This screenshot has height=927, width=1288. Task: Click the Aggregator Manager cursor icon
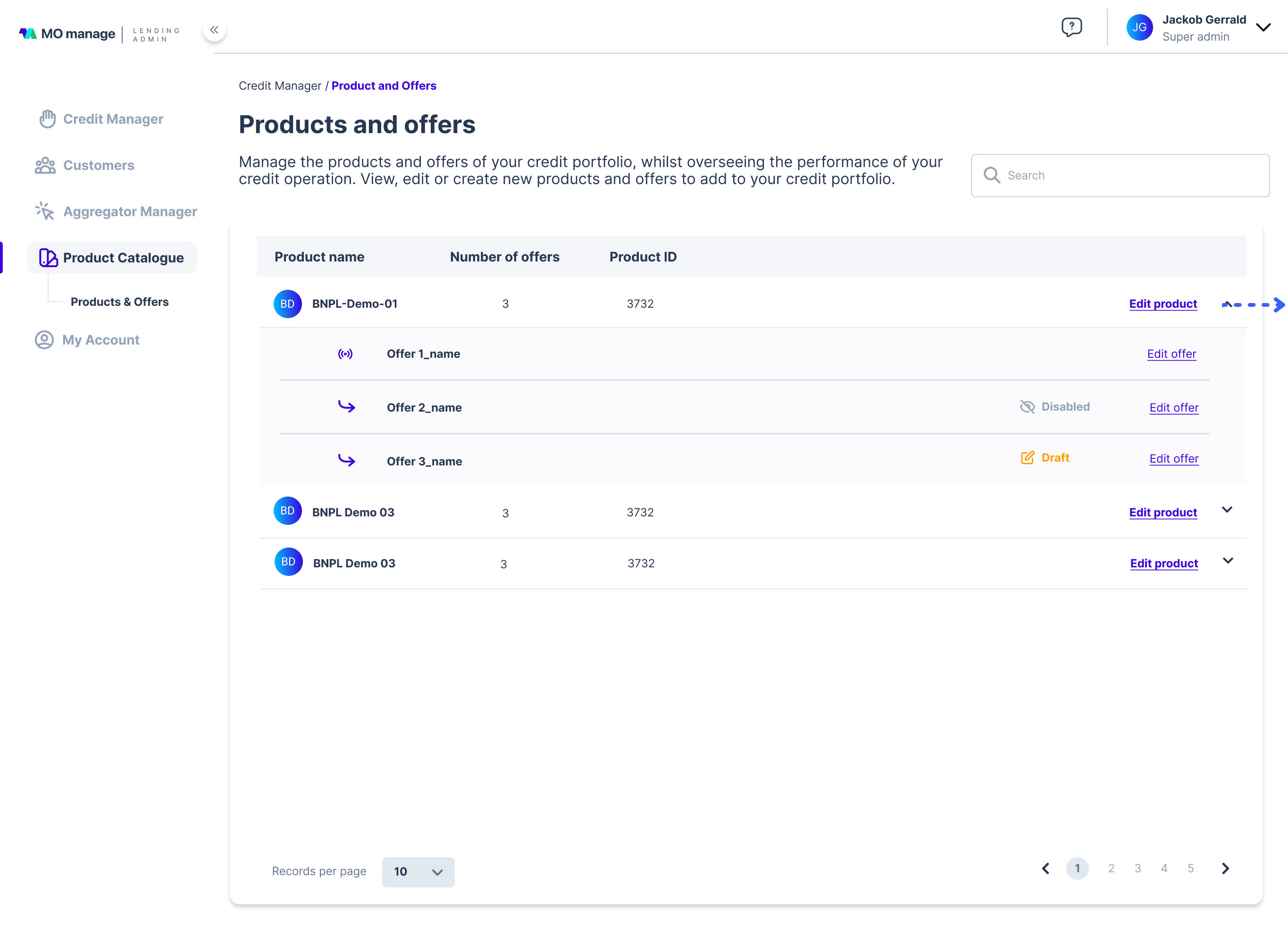pos(45,211)
